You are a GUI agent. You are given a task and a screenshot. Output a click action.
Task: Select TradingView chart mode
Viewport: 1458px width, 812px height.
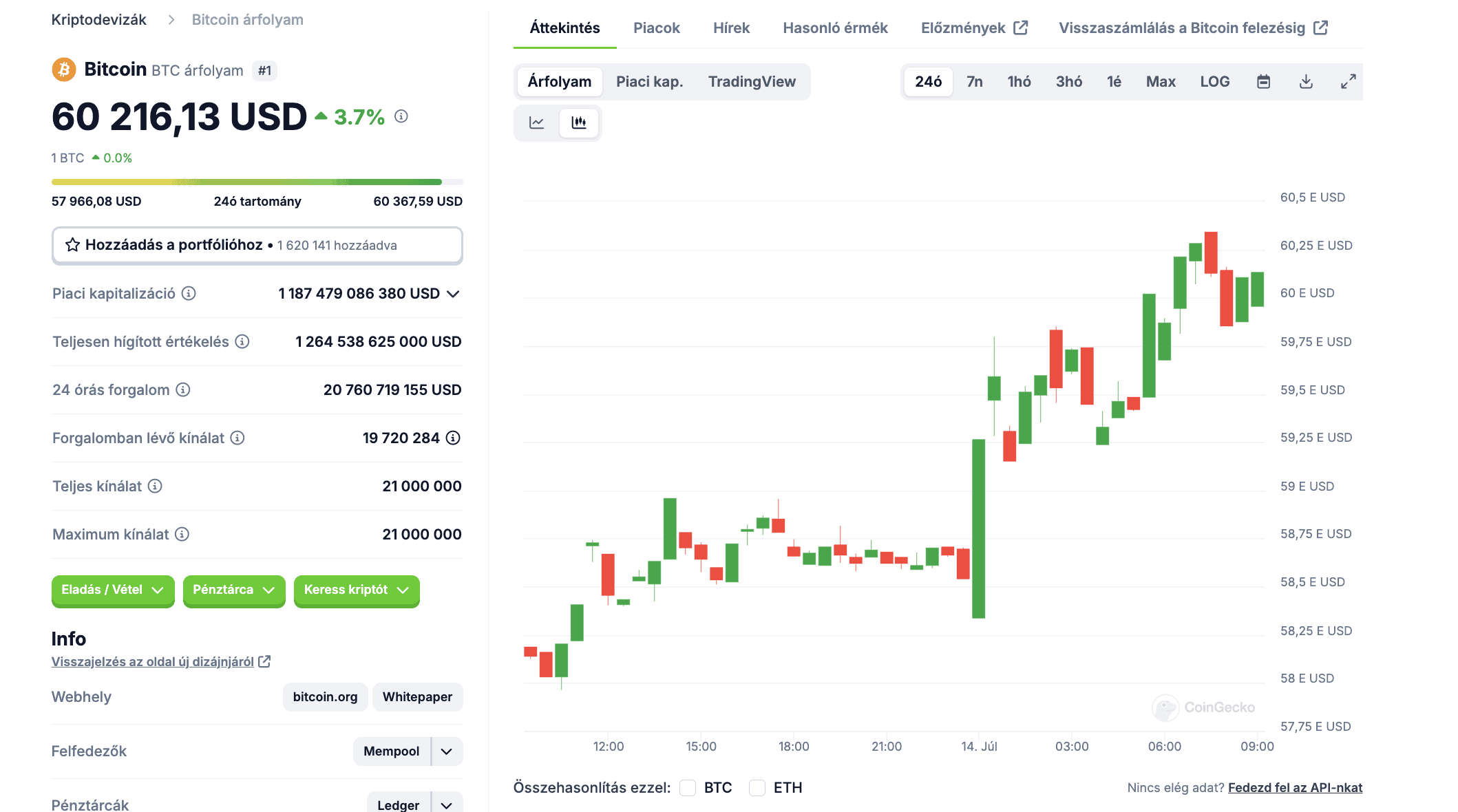752,82
